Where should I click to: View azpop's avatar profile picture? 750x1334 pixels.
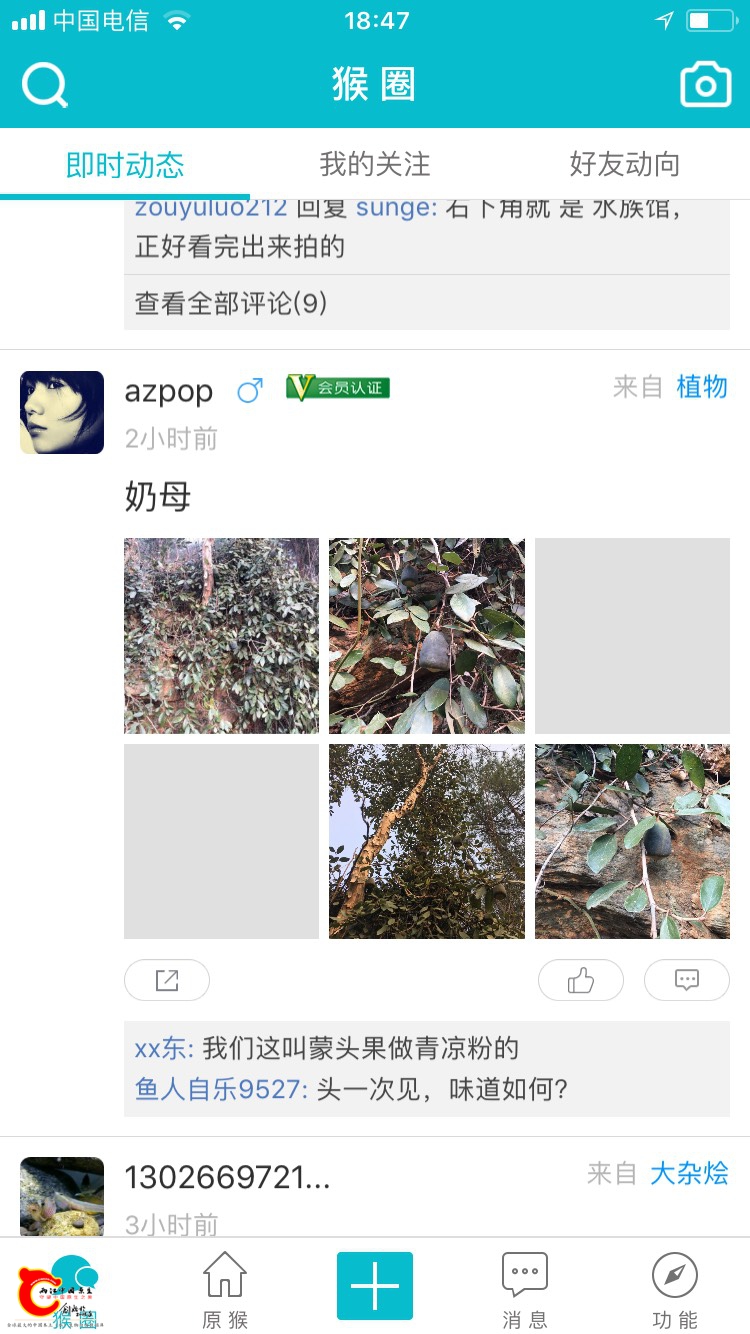(62, 412)
